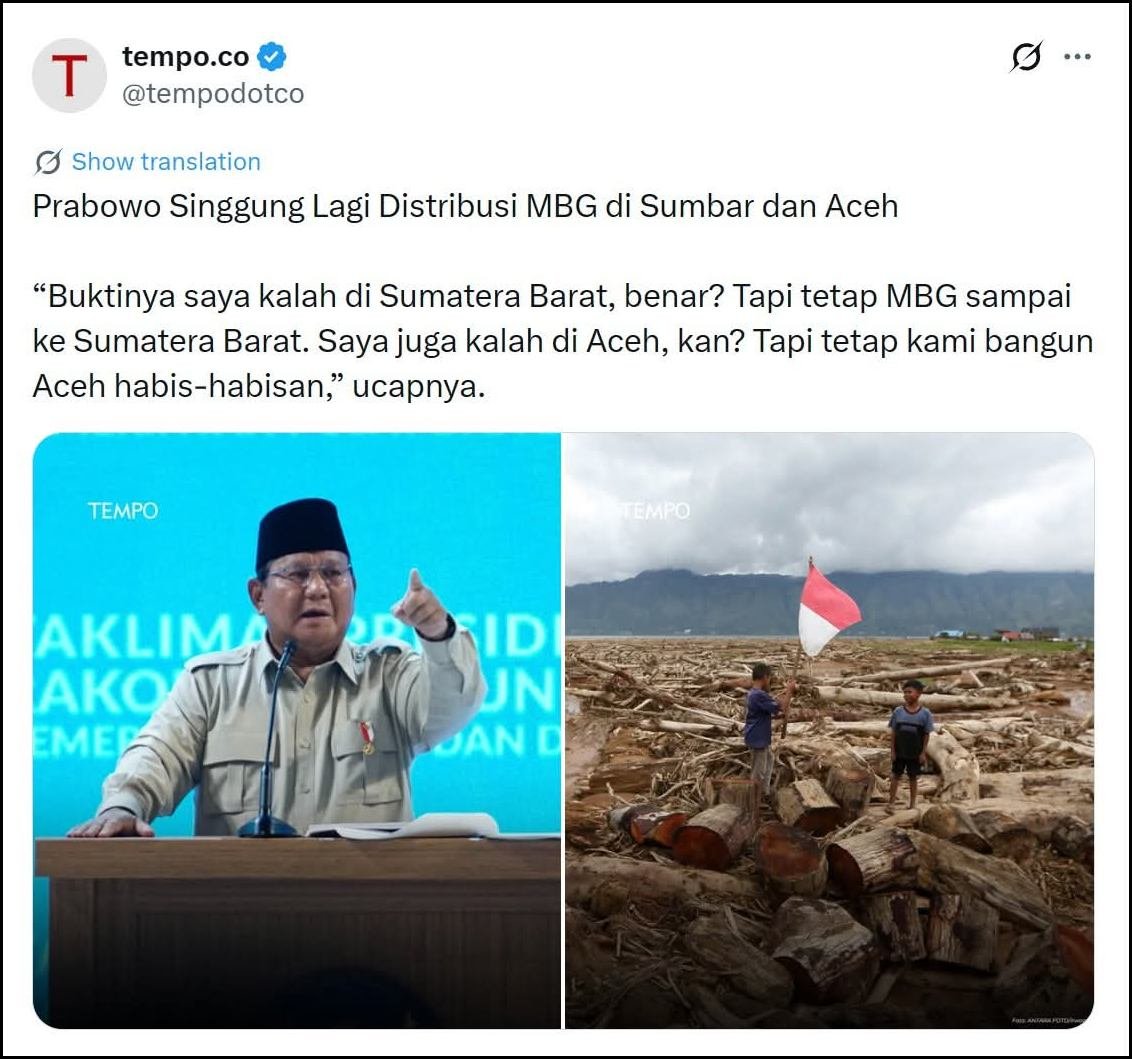
Task: Click the blue verified badge
Action: point(272,57)
